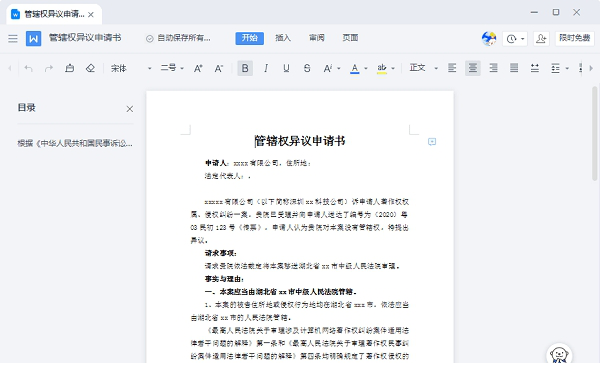
Task: Undo the last action
Action: 28,69
